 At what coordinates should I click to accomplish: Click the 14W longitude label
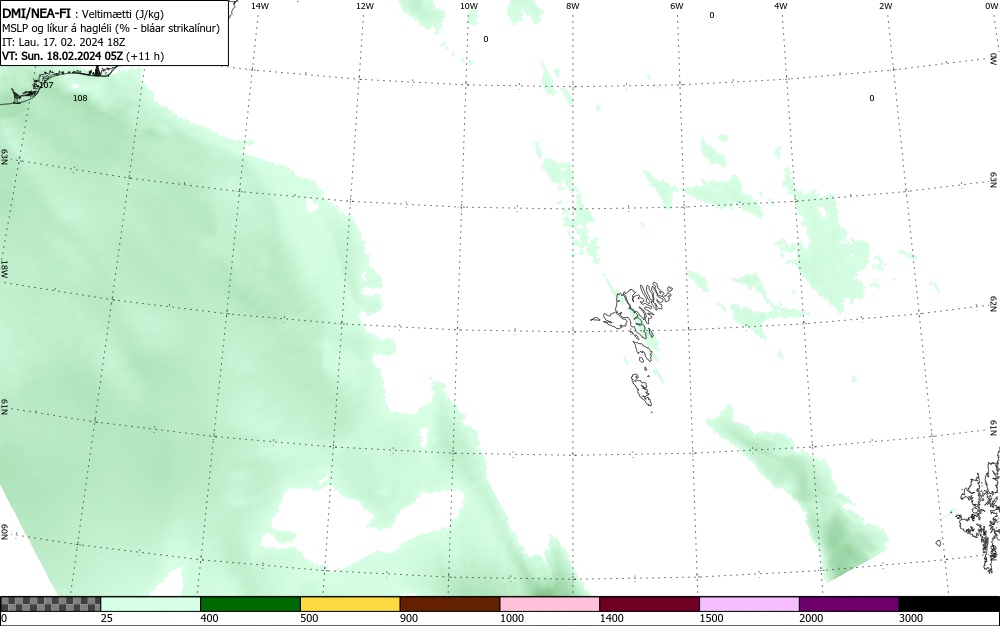260,6
